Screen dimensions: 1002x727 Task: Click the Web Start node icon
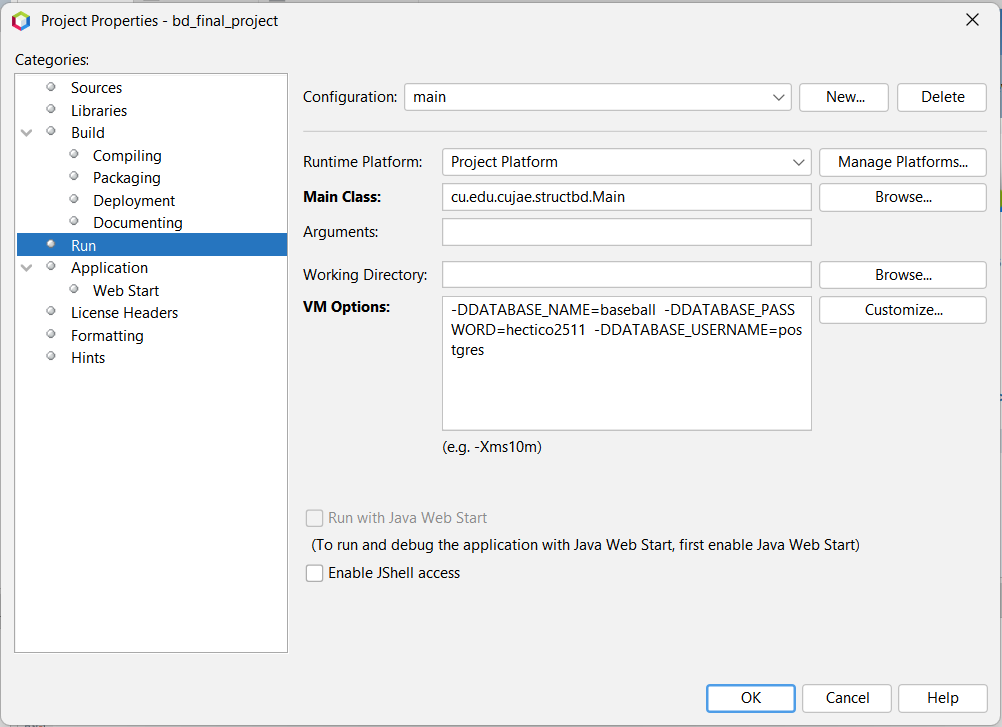[x=72, y=290]
